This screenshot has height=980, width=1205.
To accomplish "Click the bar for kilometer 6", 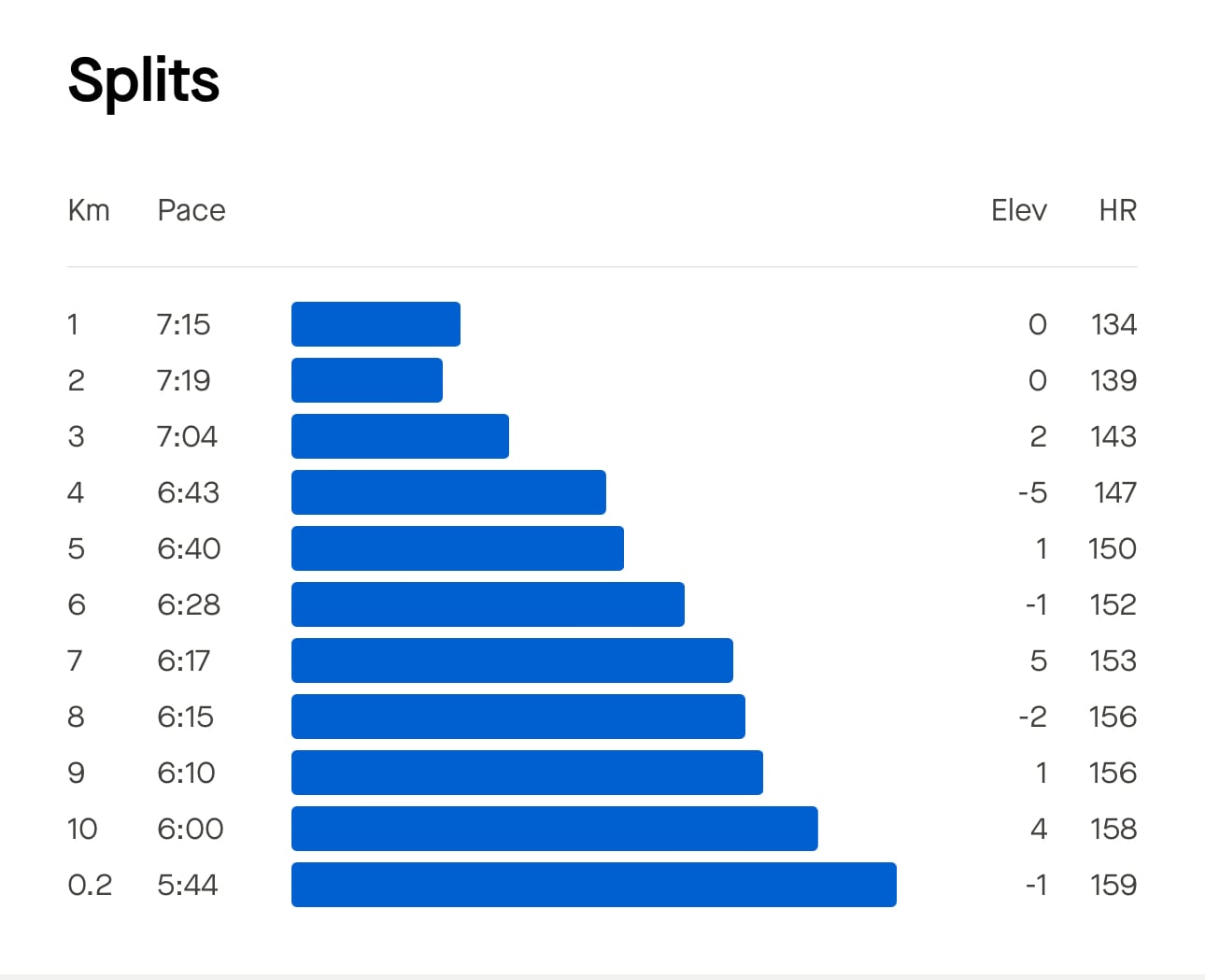I will coord(488,604).
